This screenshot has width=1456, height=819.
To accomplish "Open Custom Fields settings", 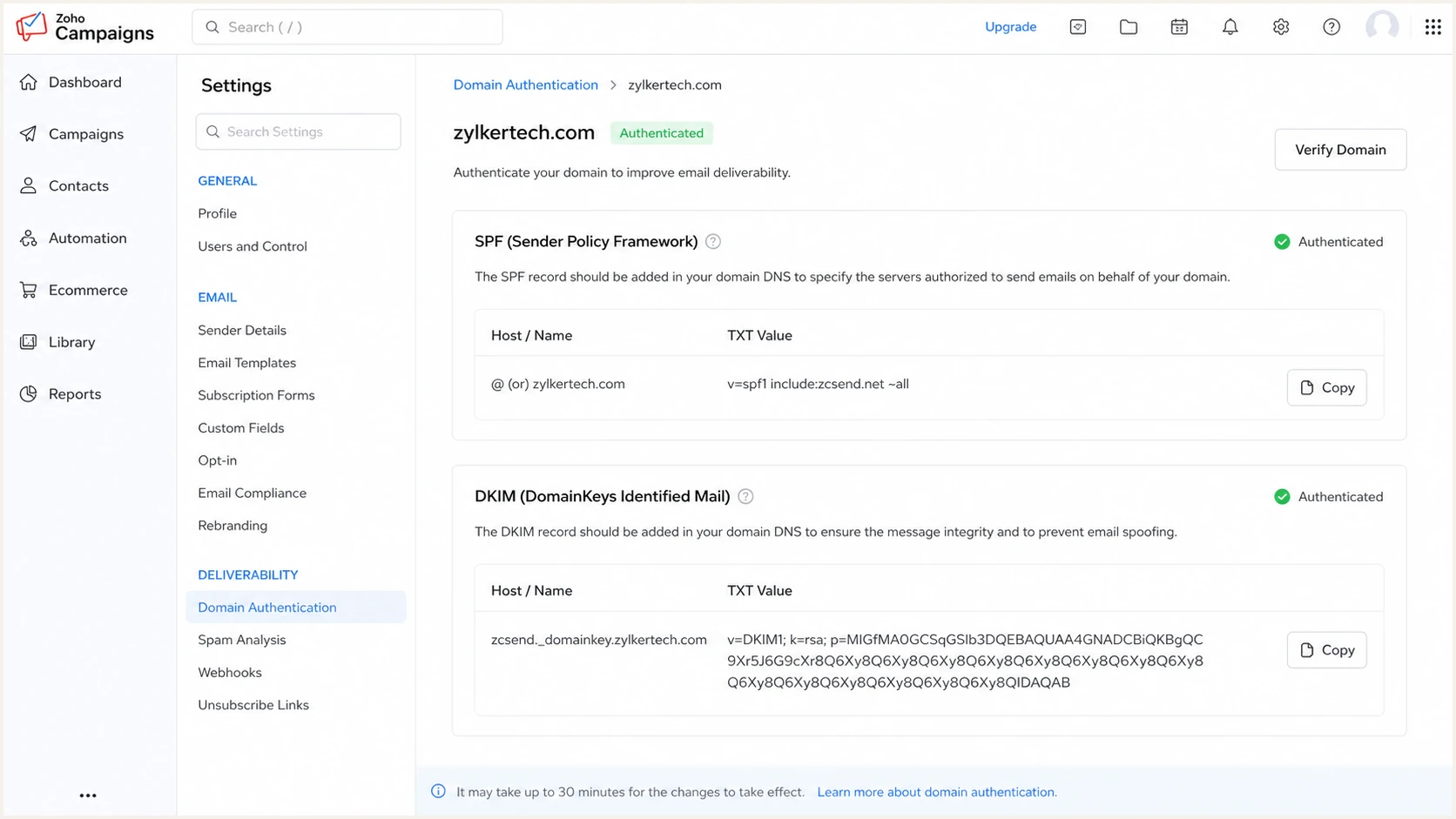I will pyautogui.click(x=240, y=428).
